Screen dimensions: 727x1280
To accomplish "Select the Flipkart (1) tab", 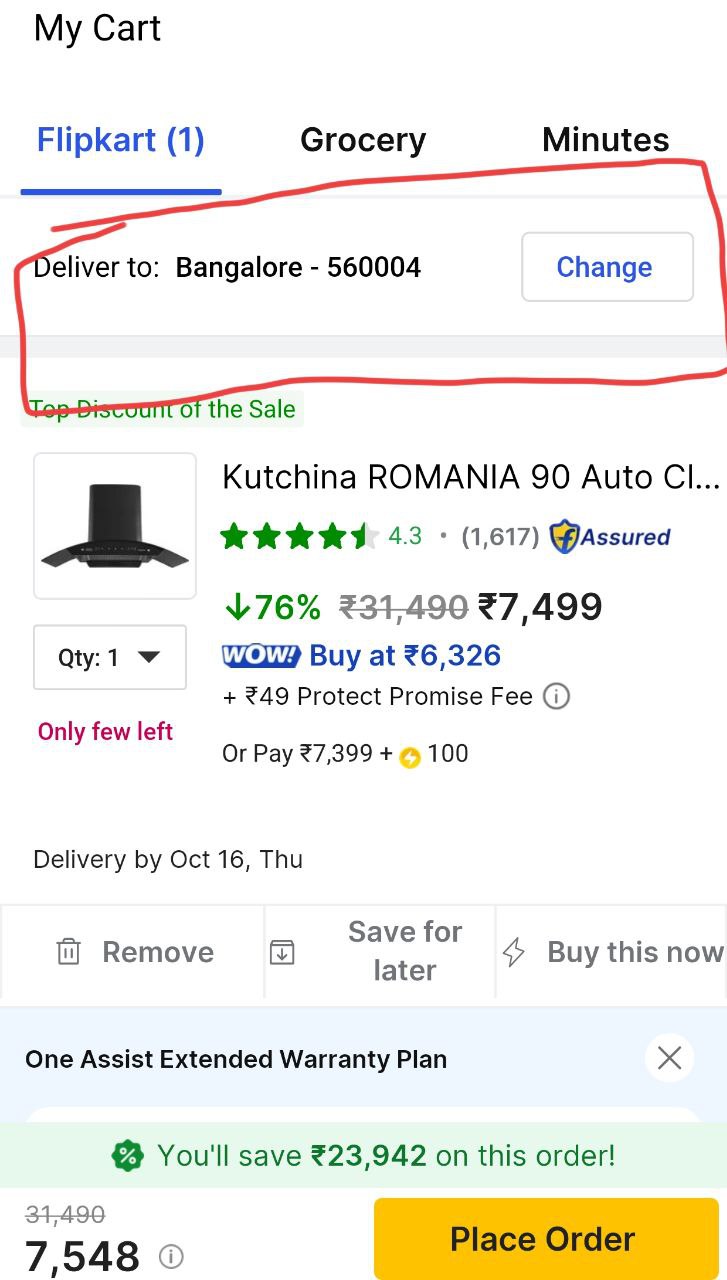I will [x=120, y=140].
